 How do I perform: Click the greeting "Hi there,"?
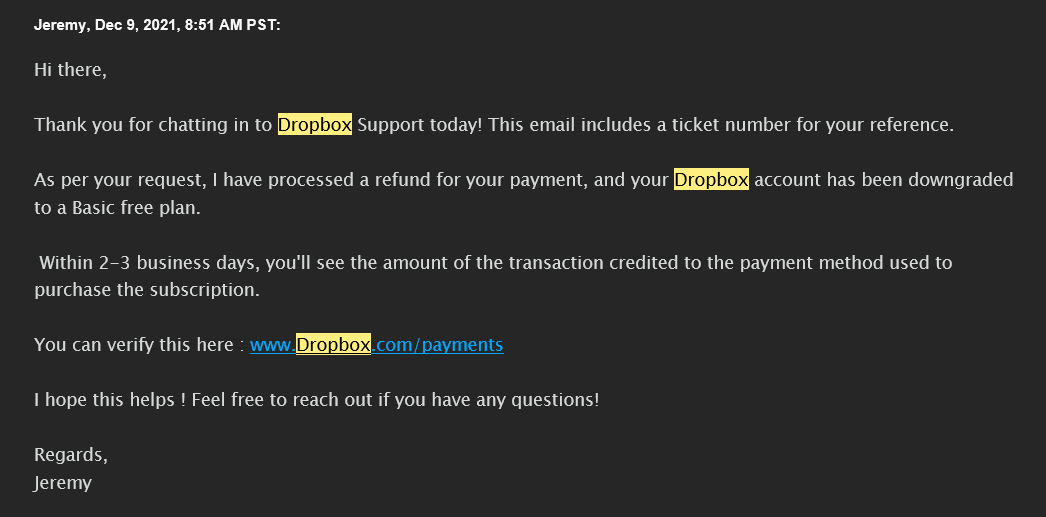tap(70, 69)
